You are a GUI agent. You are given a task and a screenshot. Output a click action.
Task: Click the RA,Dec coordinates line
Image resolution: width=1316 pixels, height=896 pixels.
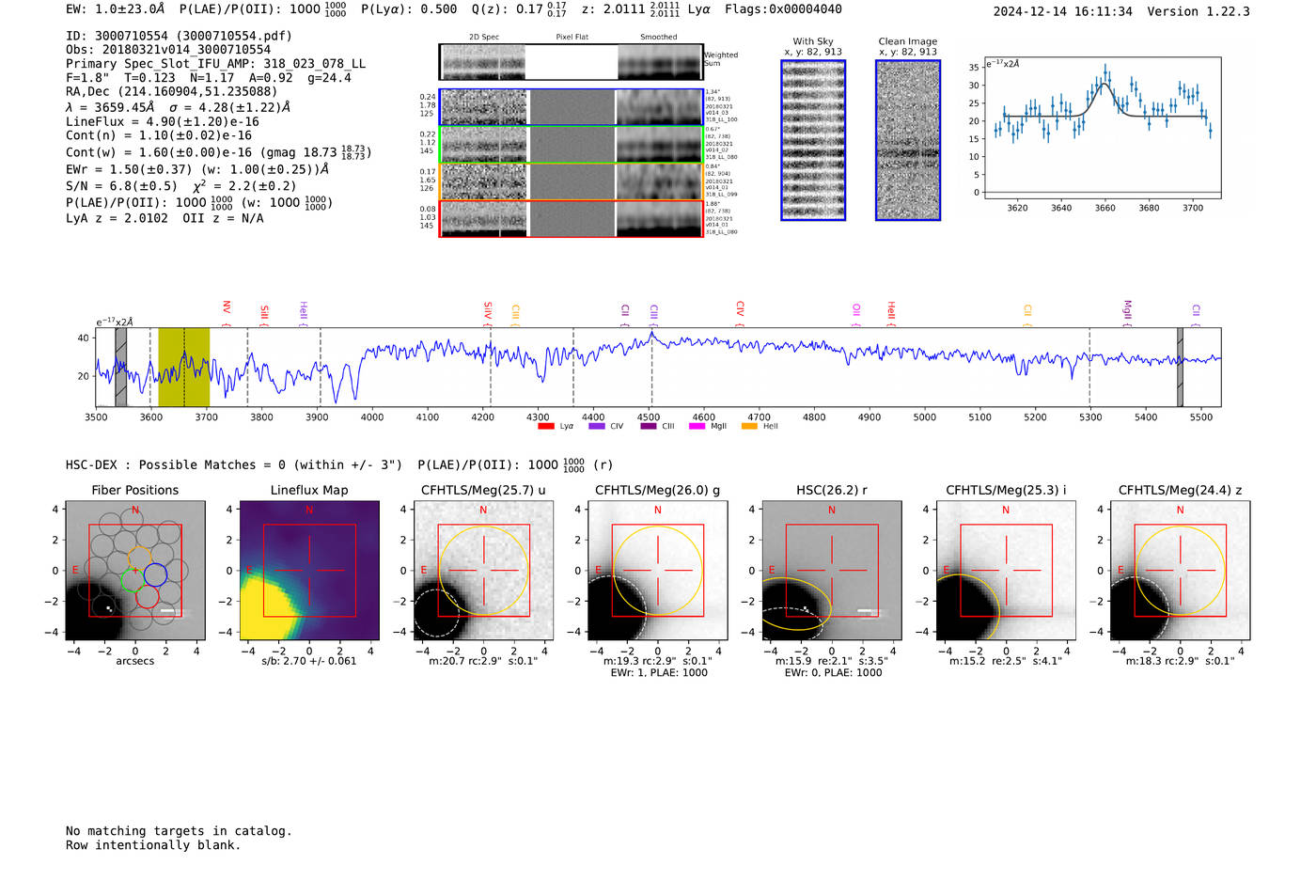coord(172,92)
